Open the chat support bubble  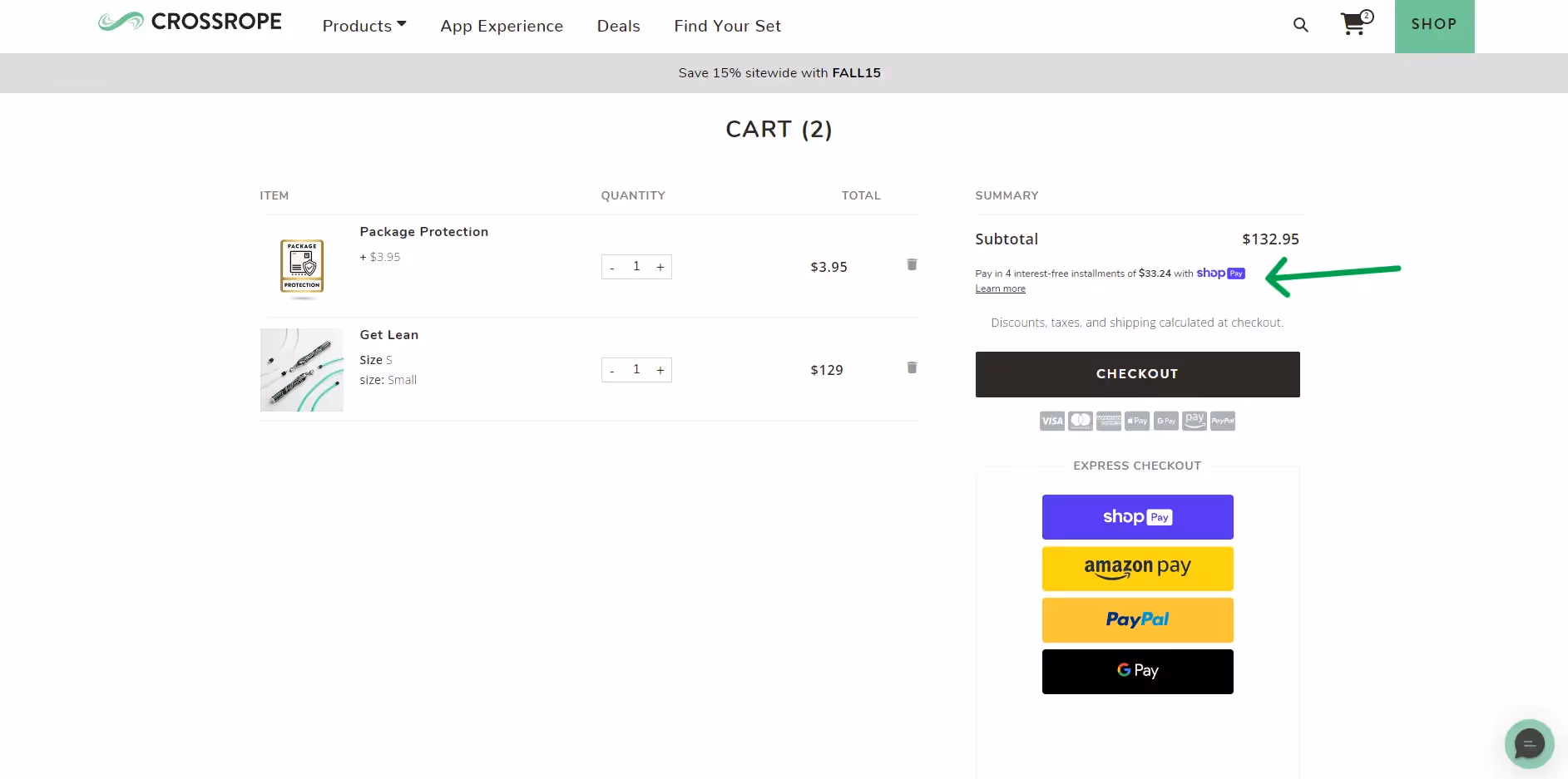click(x=1529, y=744)
